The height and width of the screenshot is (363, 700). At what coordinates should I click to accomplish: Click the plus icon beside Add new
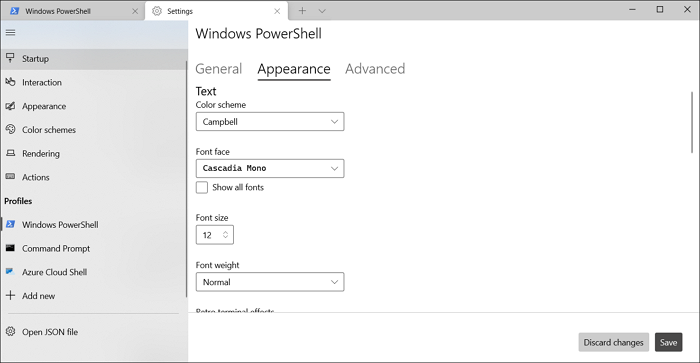point(10,295)
